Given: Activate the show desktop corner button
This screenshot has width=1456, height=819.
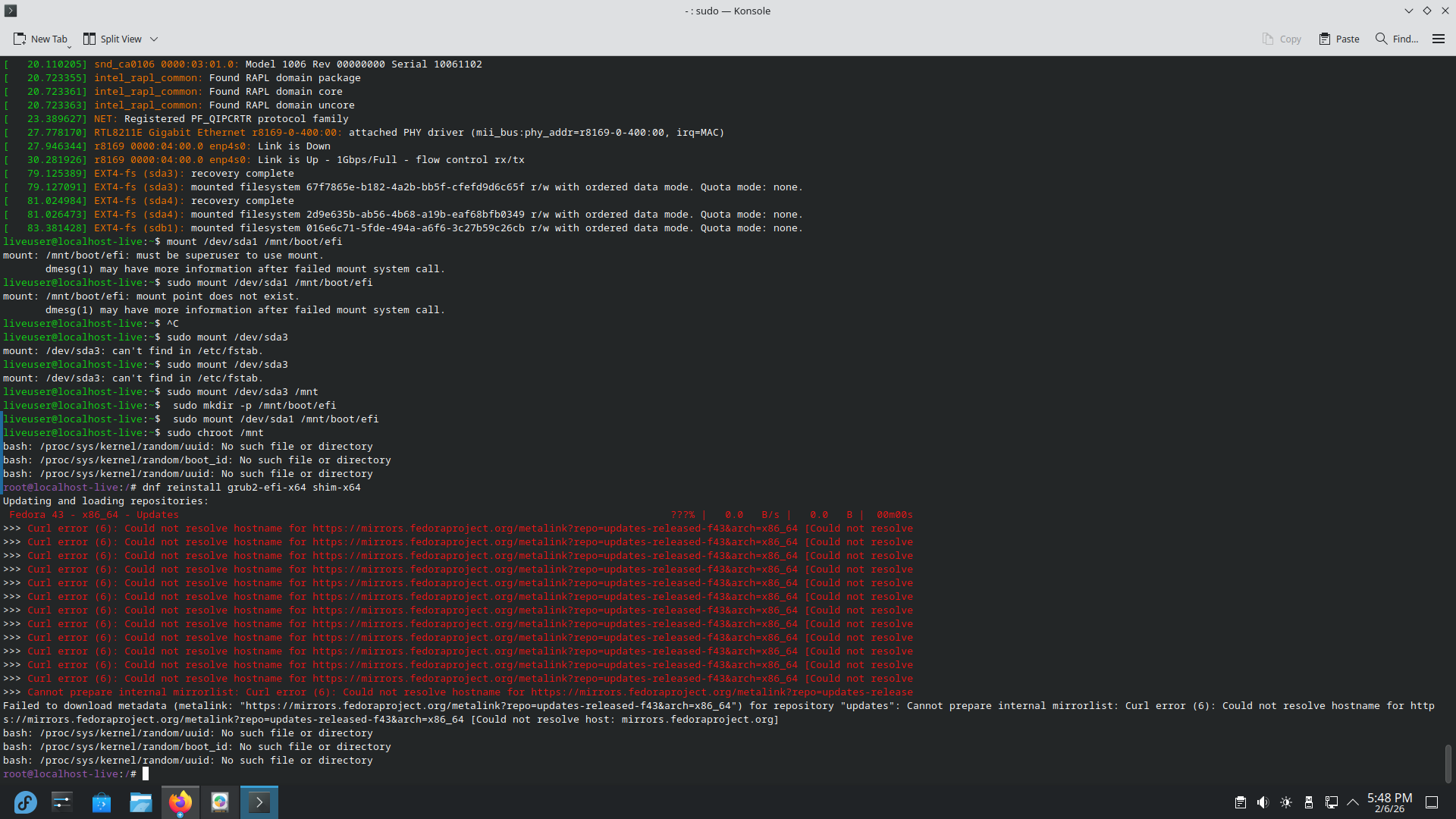Looking at the screenshot, I should [1432, 802].
